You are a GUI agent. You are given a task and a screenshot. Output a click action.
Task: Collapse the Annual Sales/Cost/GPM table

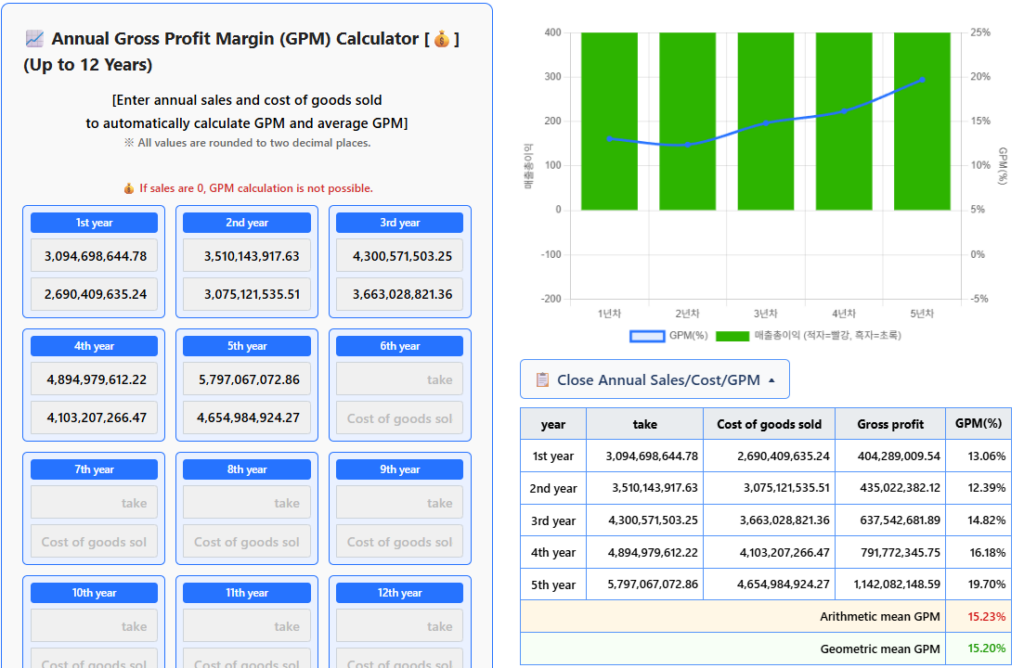654,380
